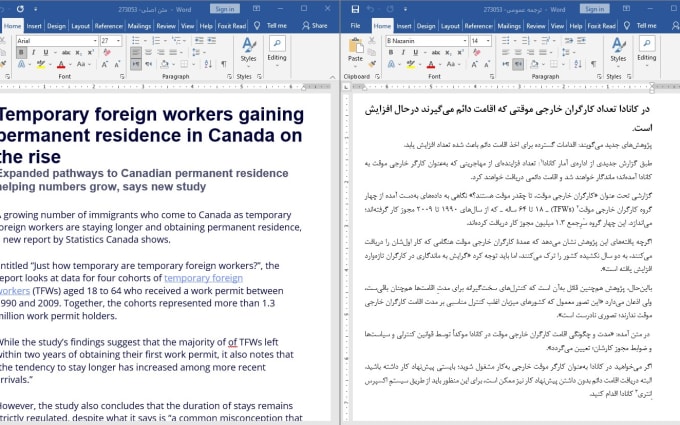Increase font size in right Word window
The height and width of the screenshot is (425, 680).
pyautogui.click(x=474, y=64)
